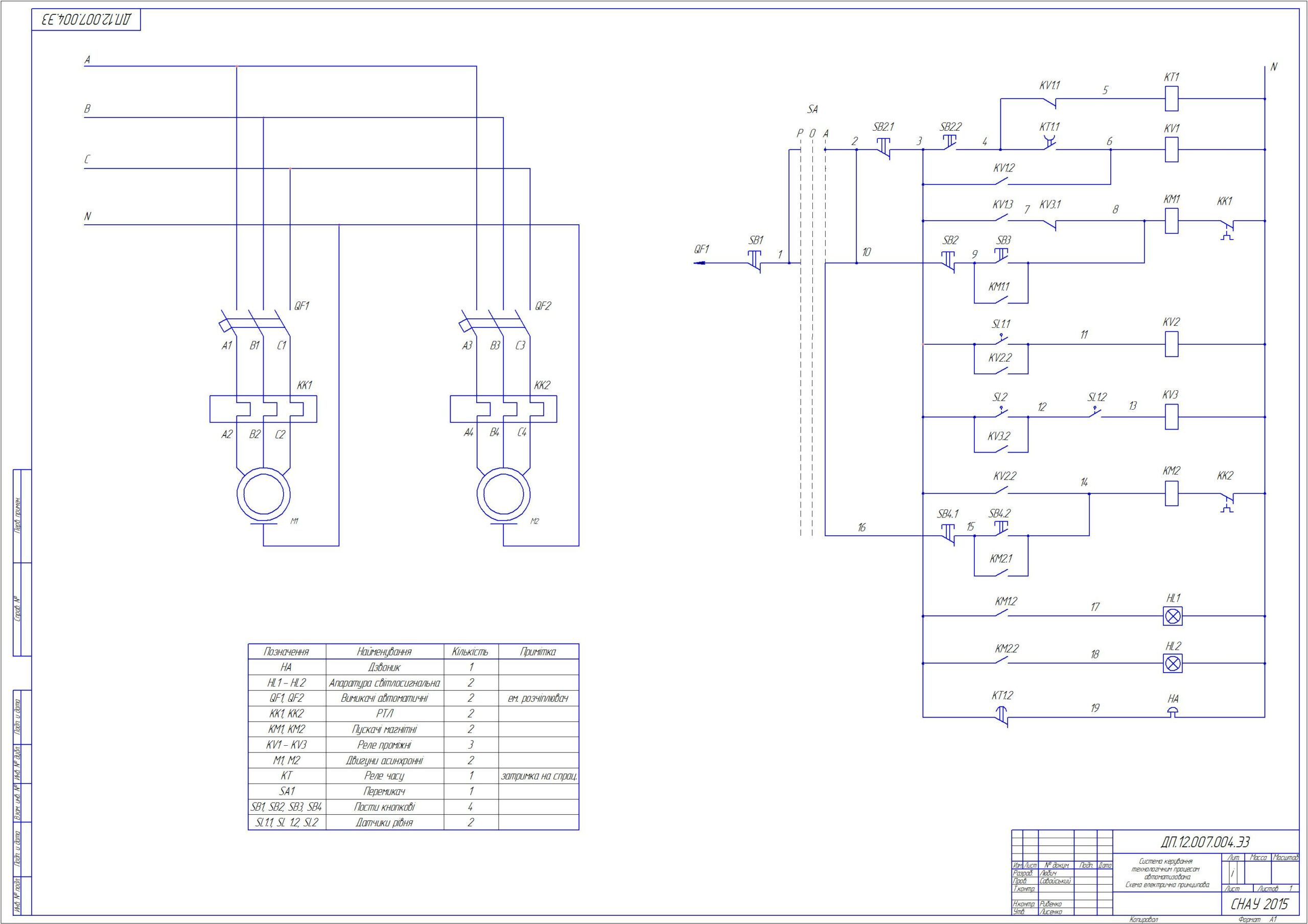Select the SL1.2 level sensor contact
The width and height of the screenshot is (1308, 924).
pos(1094,412)
